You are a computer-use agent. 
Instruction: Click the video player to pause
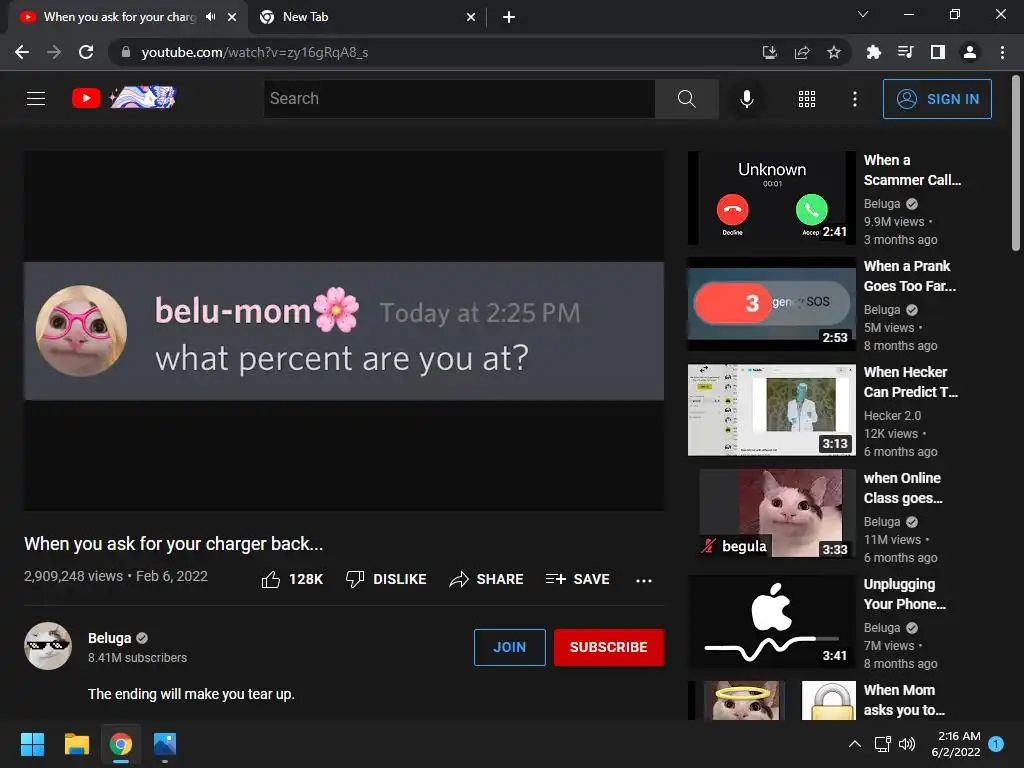point(344,330)
